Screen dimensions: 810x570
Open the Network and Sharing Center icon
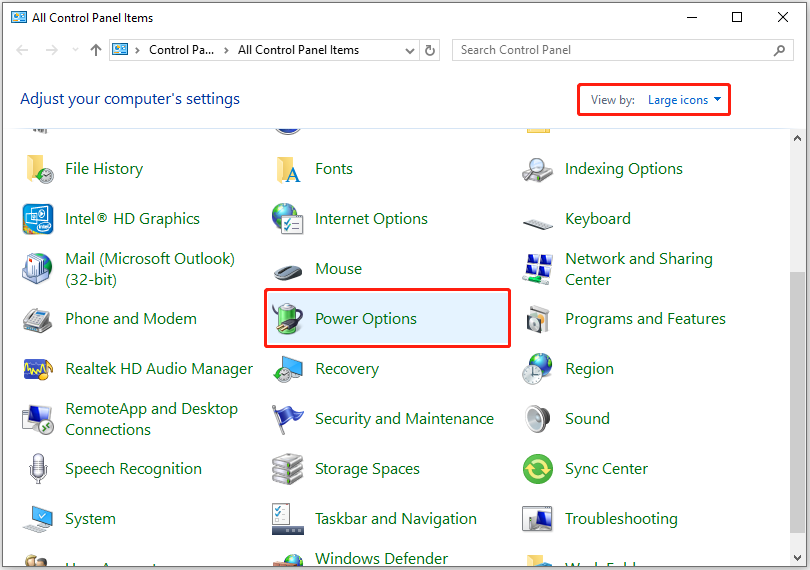pos(537,269)
